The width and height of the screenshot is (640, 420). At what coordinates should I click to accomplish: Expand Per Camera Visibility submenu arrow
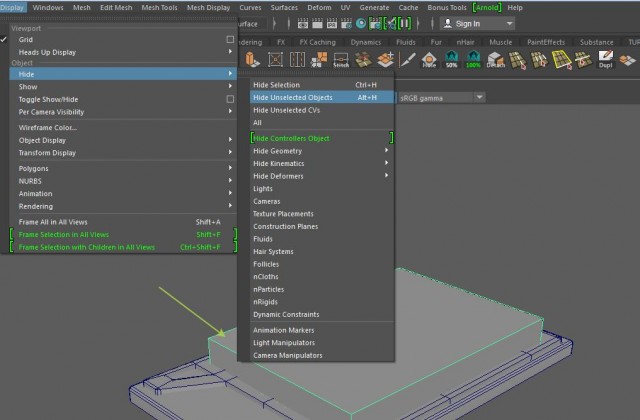[x=230, y=111]
